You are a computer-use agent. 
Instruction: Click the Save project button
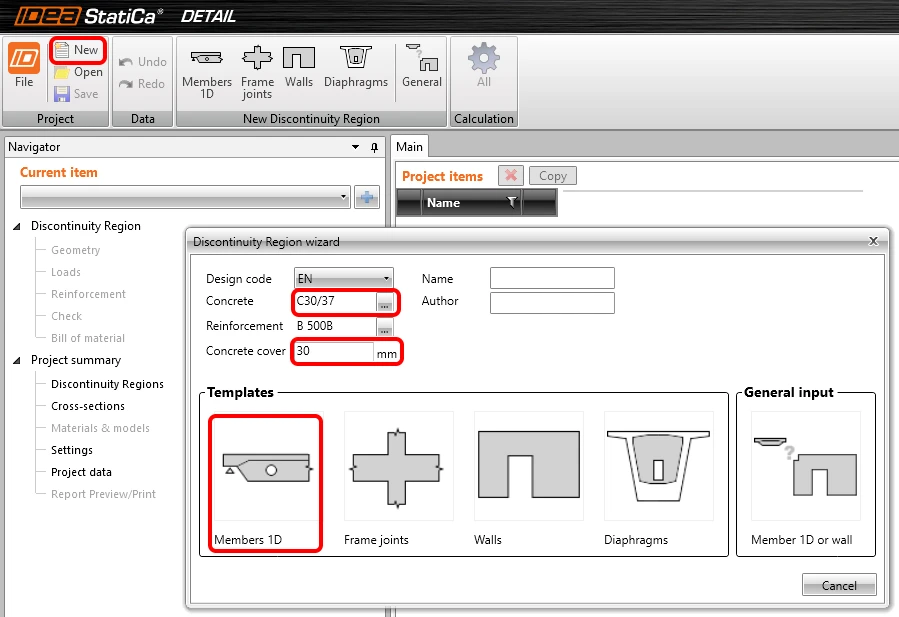click(76, 93)
